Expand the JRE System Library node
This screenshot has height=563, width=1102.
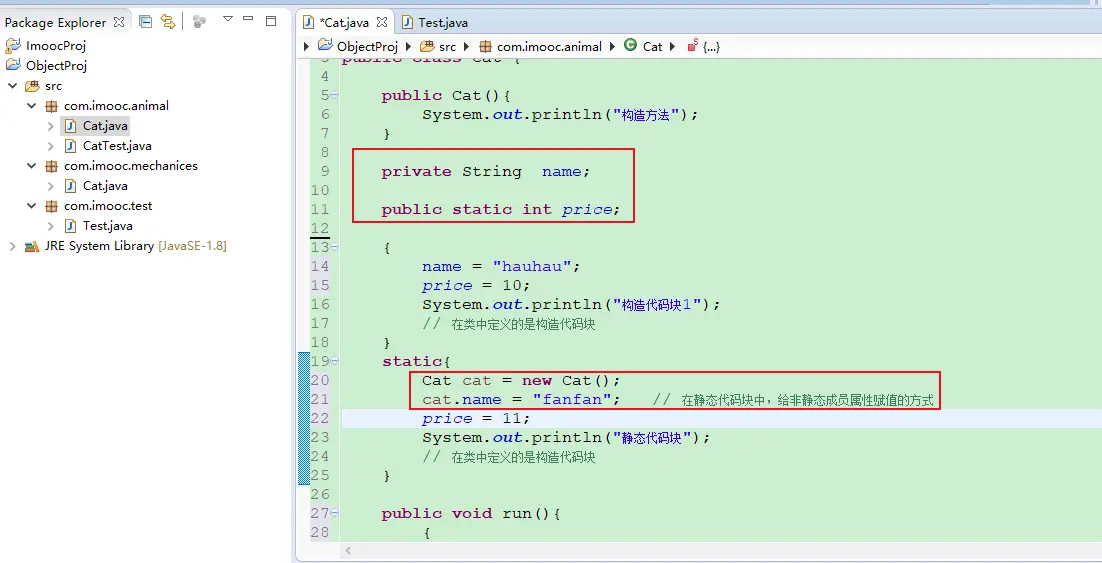point(13,246)
